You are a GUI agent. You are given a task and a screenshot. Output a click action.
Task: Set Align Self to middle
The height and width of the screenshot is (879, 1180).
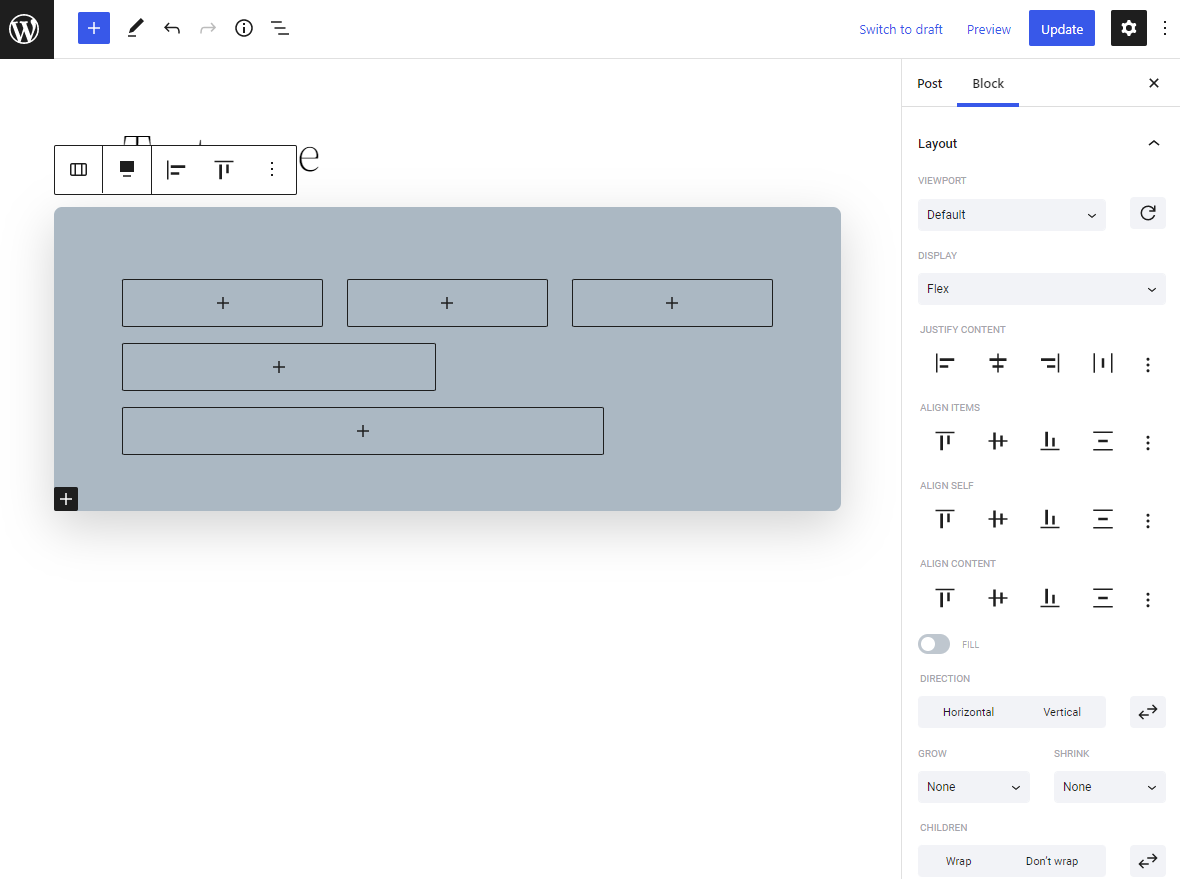point(997,519)
